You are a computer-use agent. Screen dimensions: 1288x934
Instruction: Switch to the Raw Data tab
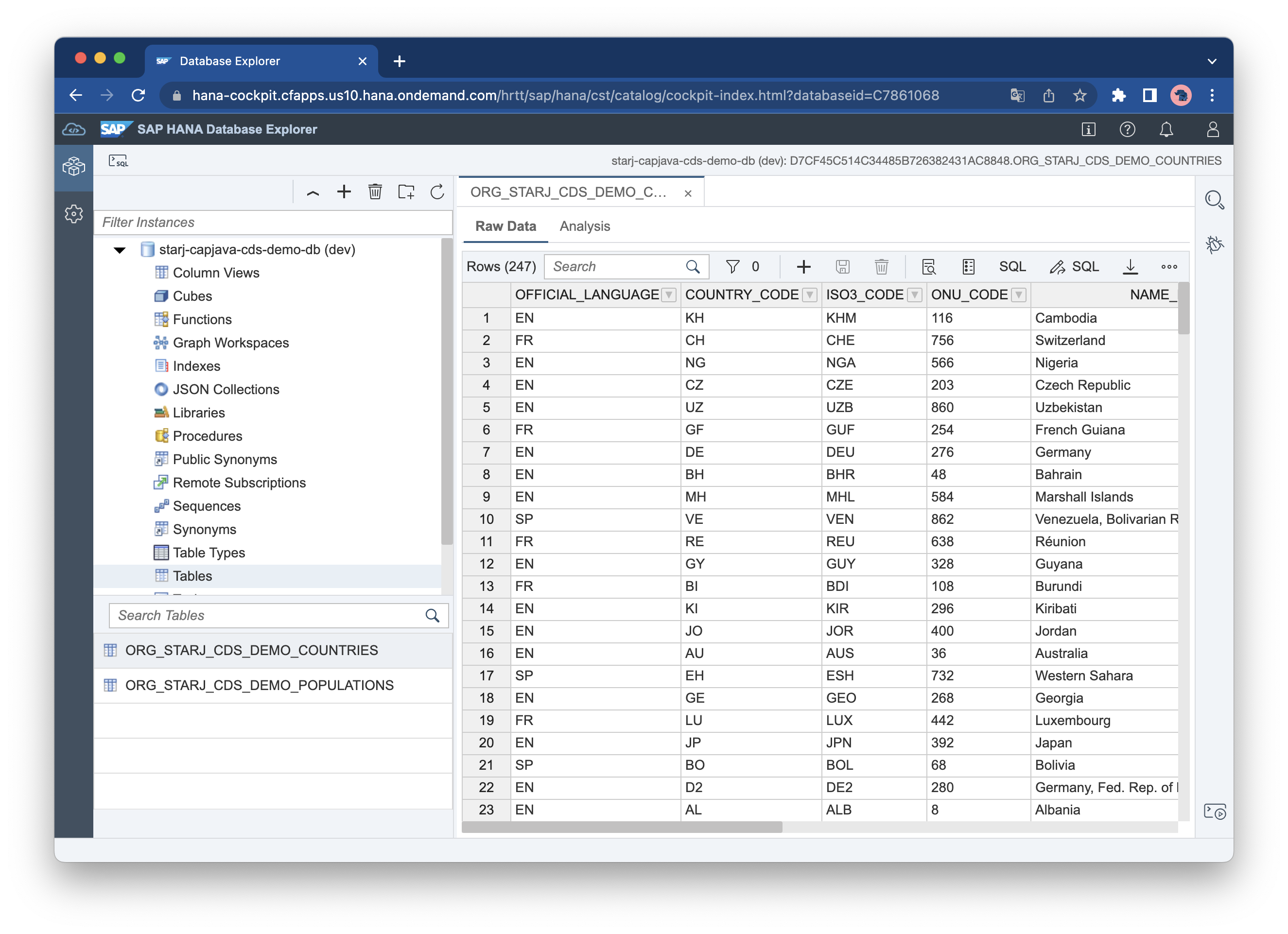click(505, 226)
